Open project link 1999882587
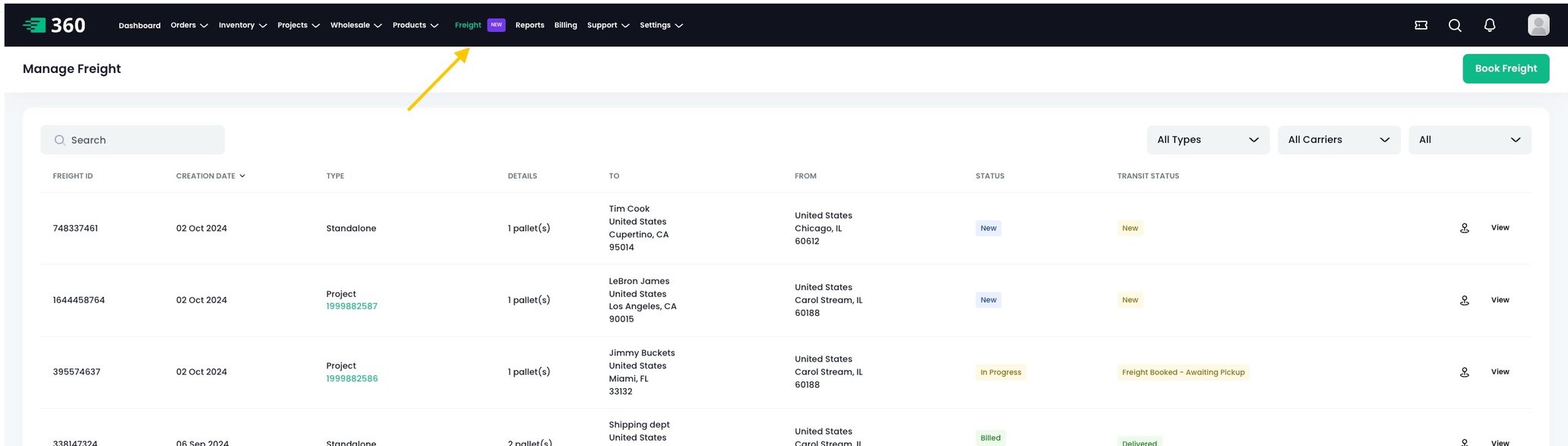 click(x=352, y=307)
